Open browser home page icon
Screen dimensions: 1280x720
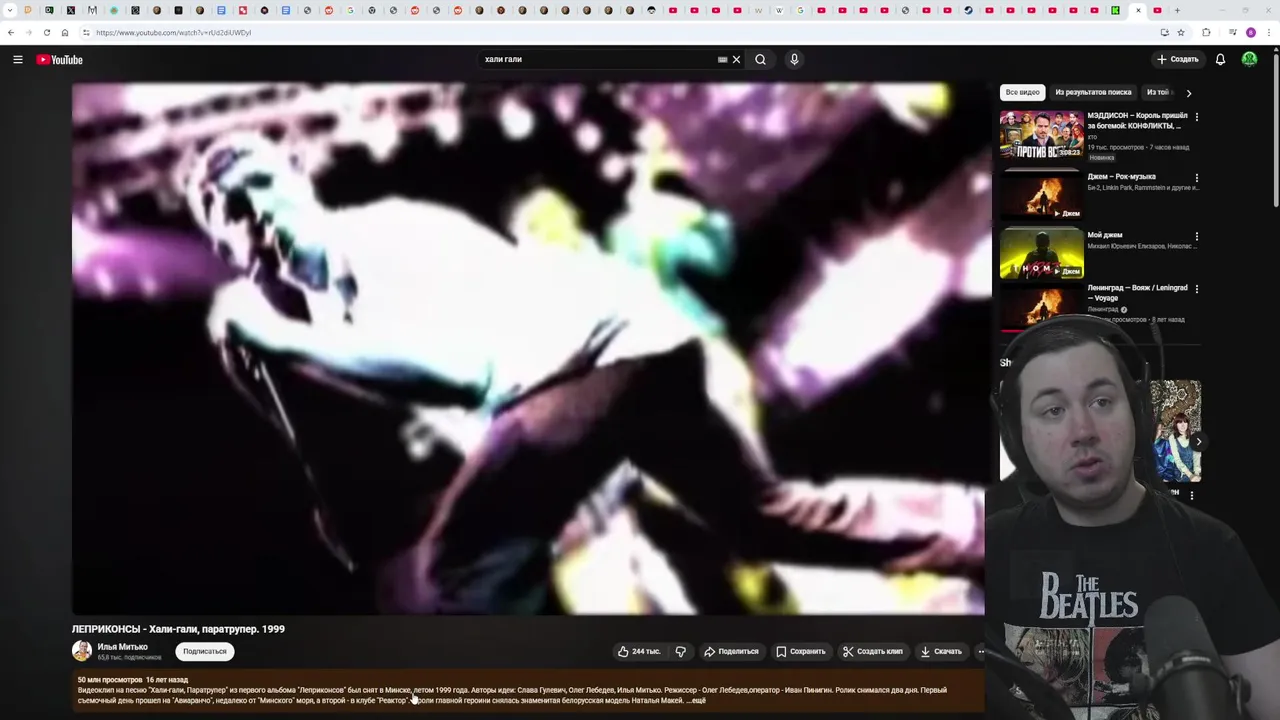pyautogui.click(x=65, y=32)
